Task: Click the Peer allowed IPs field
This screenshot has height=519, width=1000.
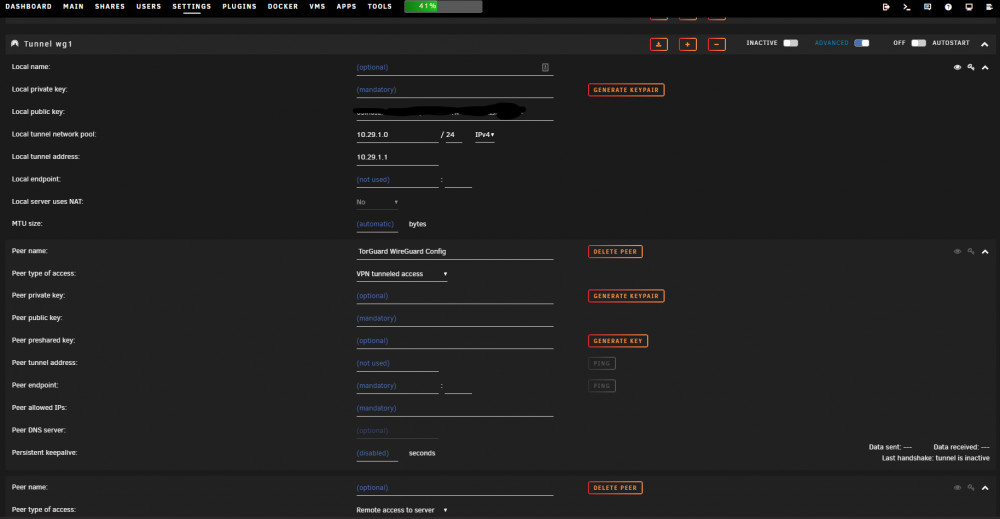Action: [455, 409]
